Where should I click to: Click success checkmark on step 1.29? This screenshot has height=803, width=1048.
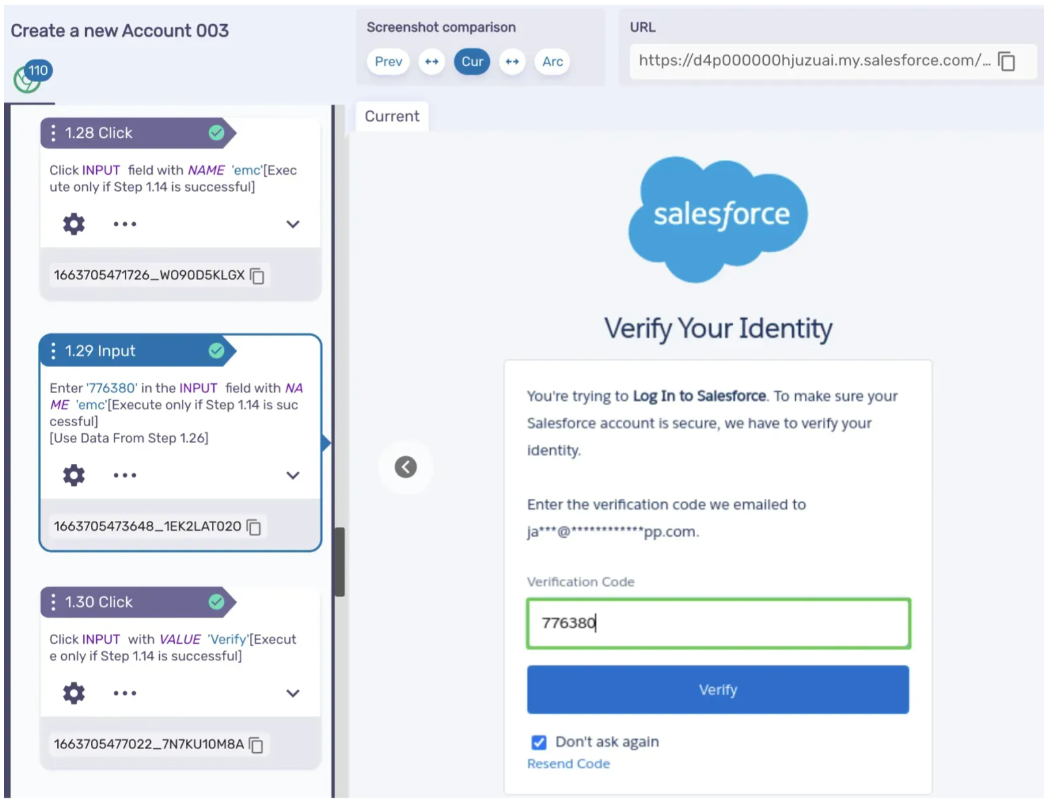pyautogui.click(x=216, y=350)
